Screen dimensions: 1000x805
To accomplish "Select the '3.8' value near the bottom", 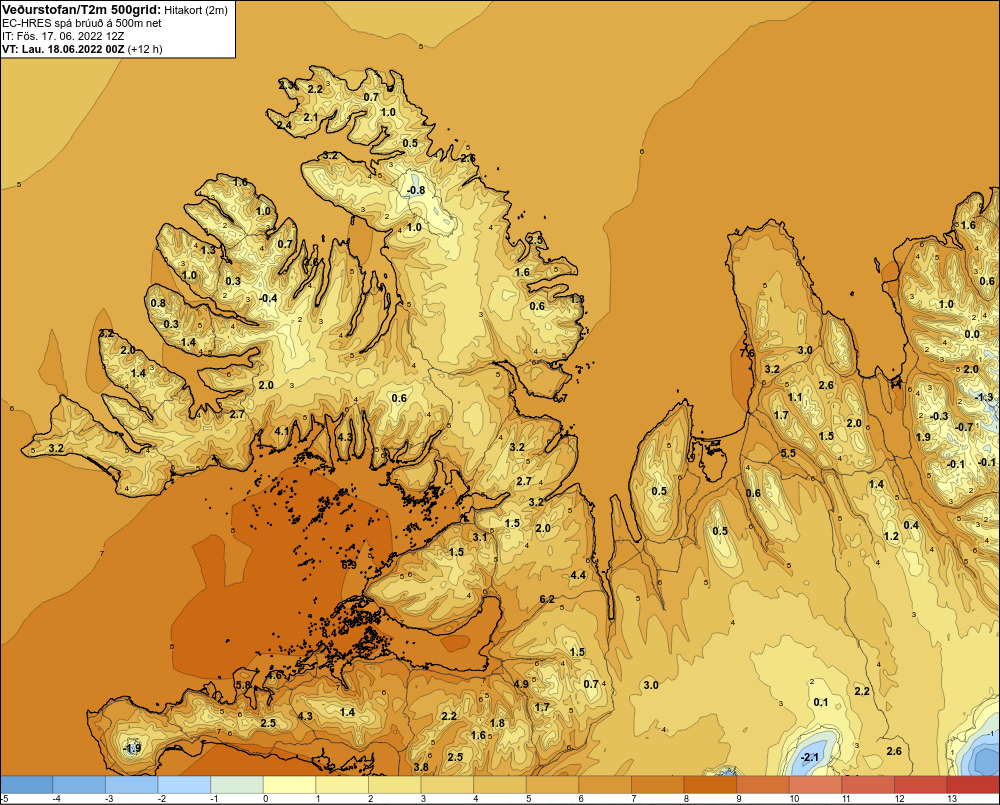I will click(421, 767).
